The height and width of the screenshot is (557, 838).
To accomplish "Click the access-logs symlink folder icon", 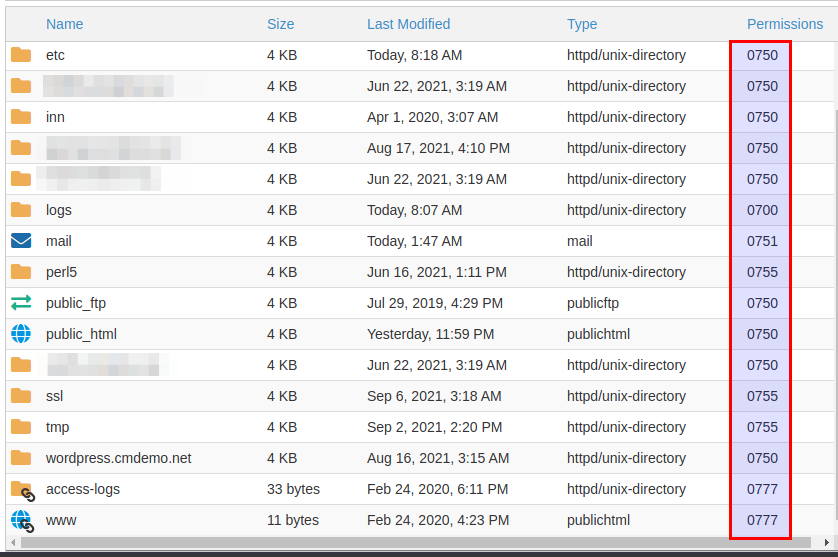I will (22, 490).
